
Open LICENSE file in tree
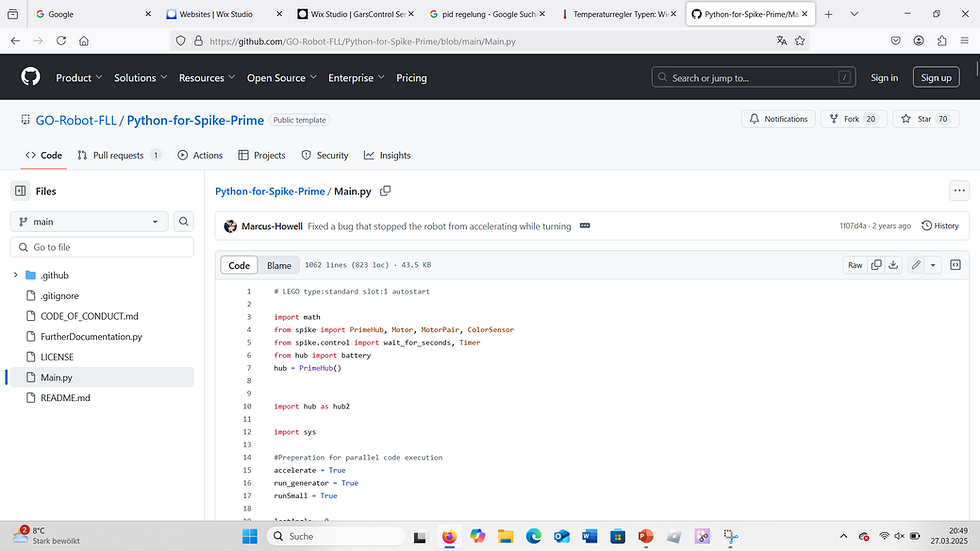coord(57,357)
